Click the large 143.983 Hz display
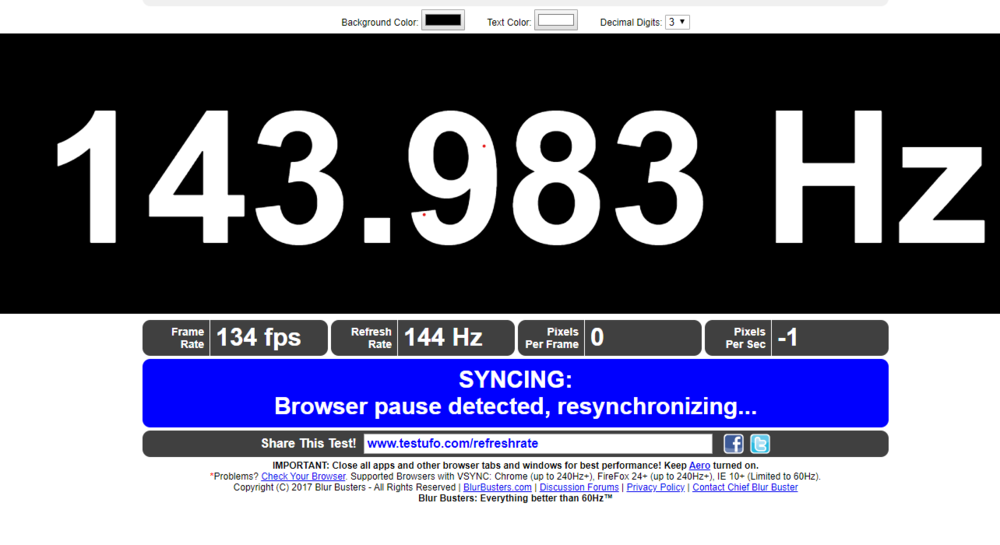 pyautogui.click(x=500, y=175)
